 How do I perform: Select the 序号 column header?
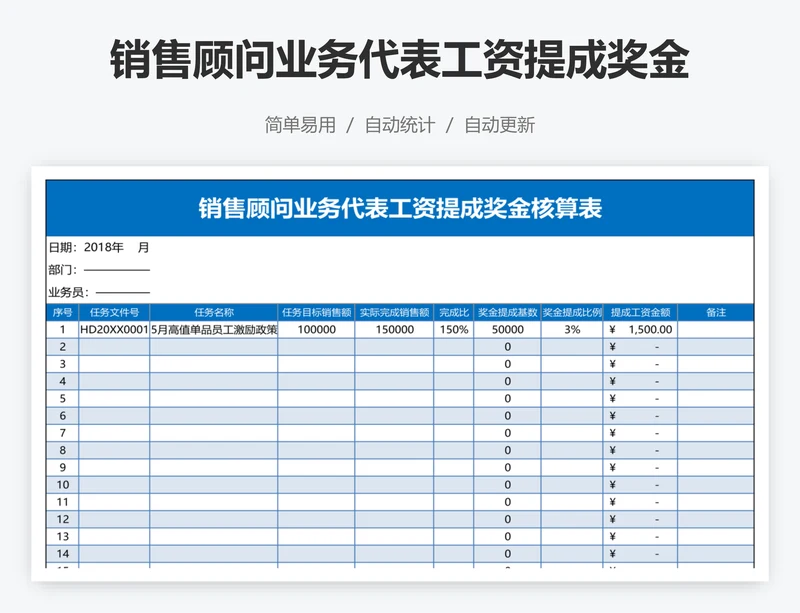point(63,312)
